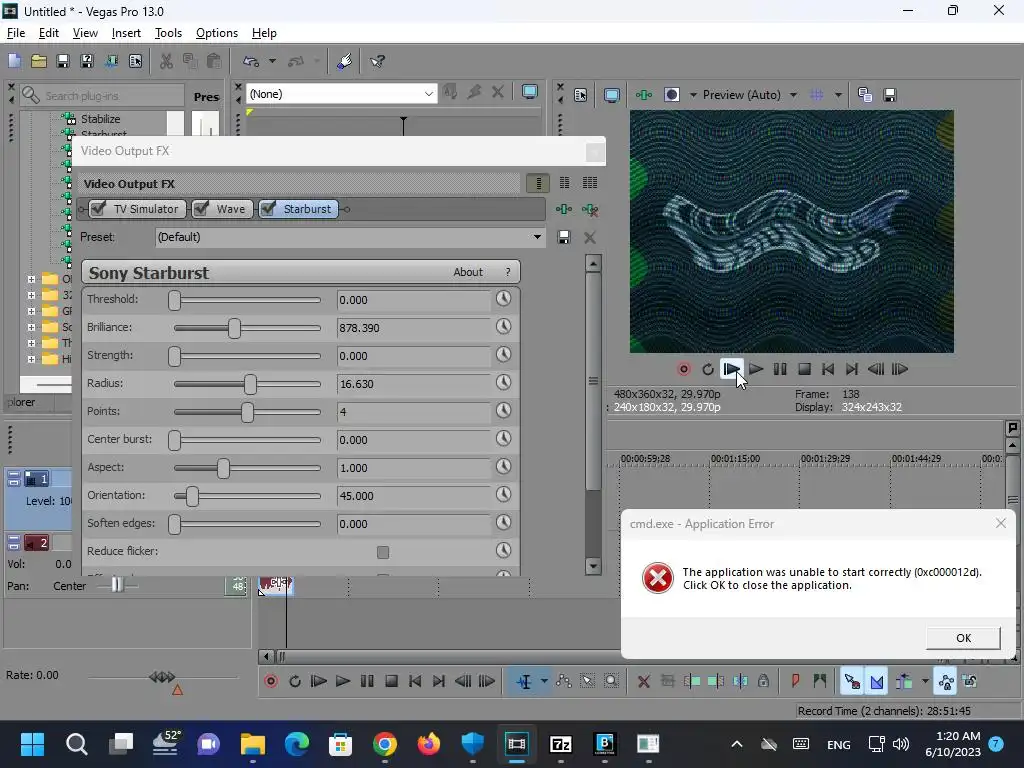Screen dimensions: 1024x768
Task: Open overlays grid dropdown arrow in preview
Action: (838, 95)
